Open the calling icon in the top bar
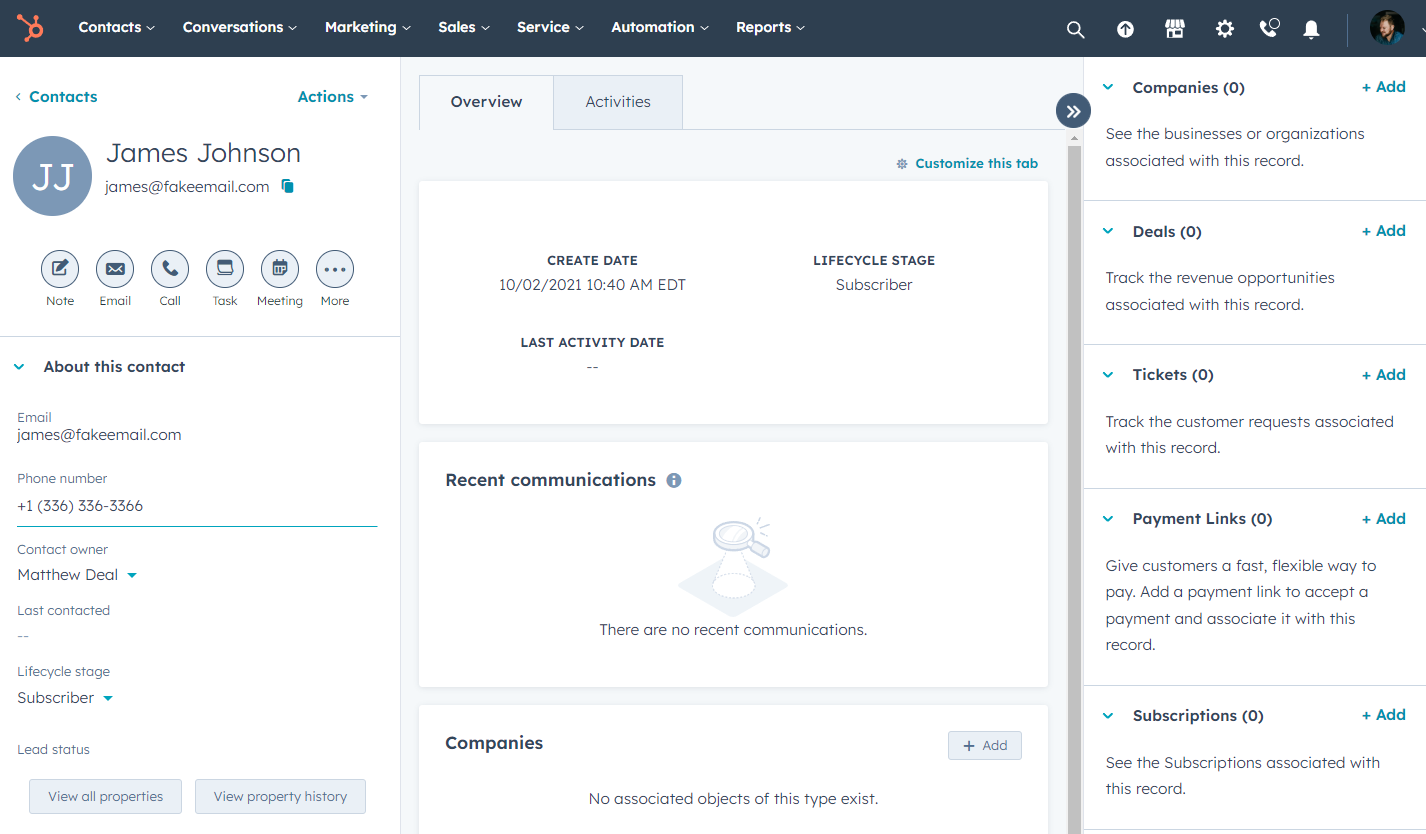The width and height of the screenshot is (1426, 834). click(x=1268, y=29)
